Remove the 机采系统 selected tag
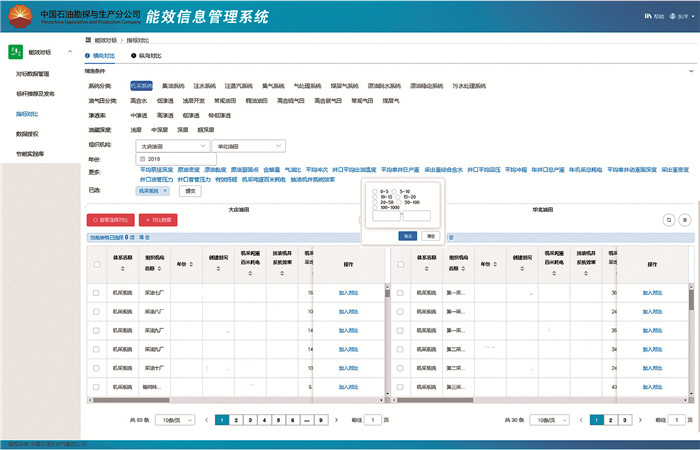700x450 pixels. (x=167, y=190)
